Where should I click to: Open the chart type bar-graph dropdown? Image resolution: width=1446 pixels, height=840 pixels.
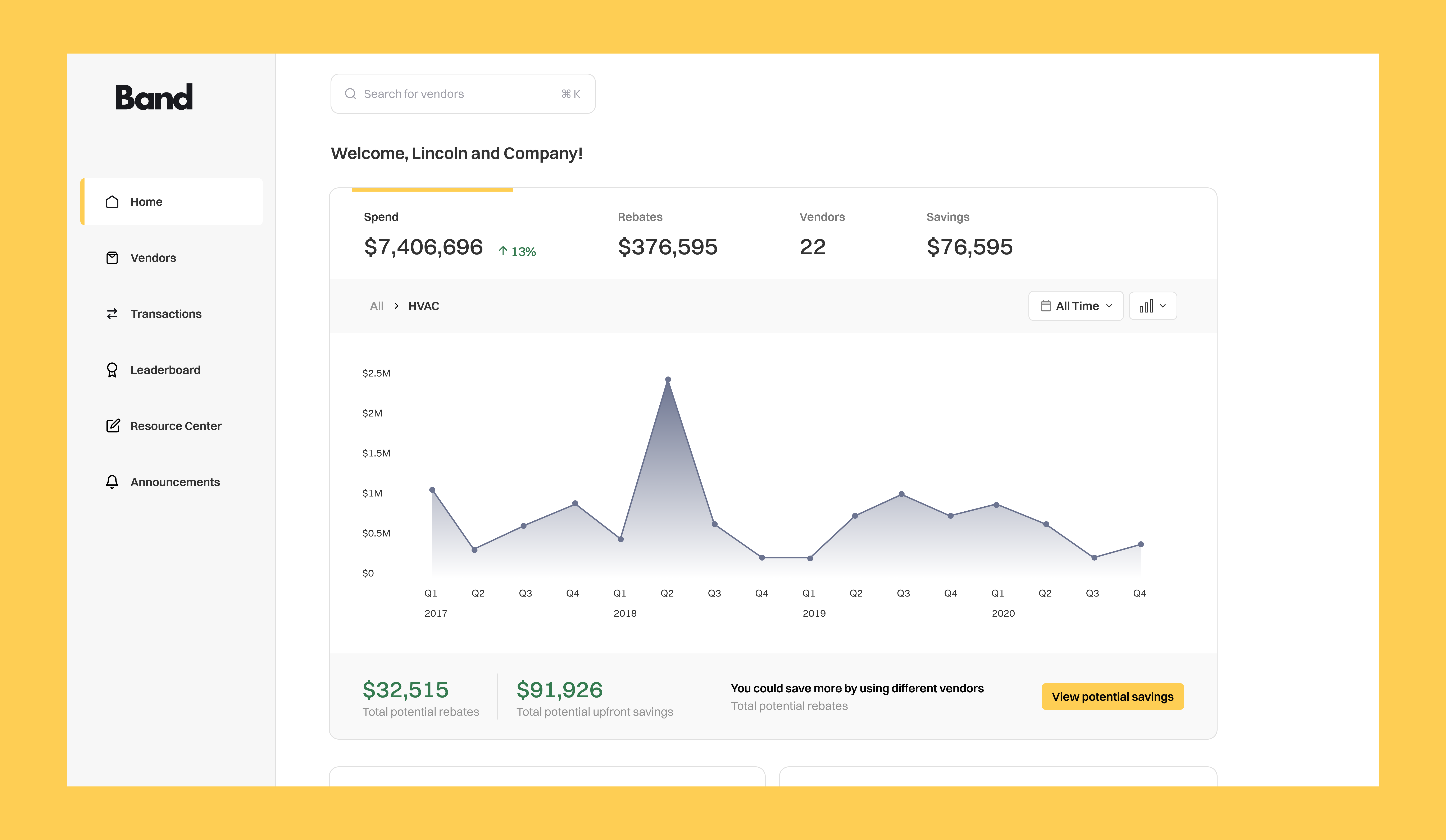tap(1152, 306)
